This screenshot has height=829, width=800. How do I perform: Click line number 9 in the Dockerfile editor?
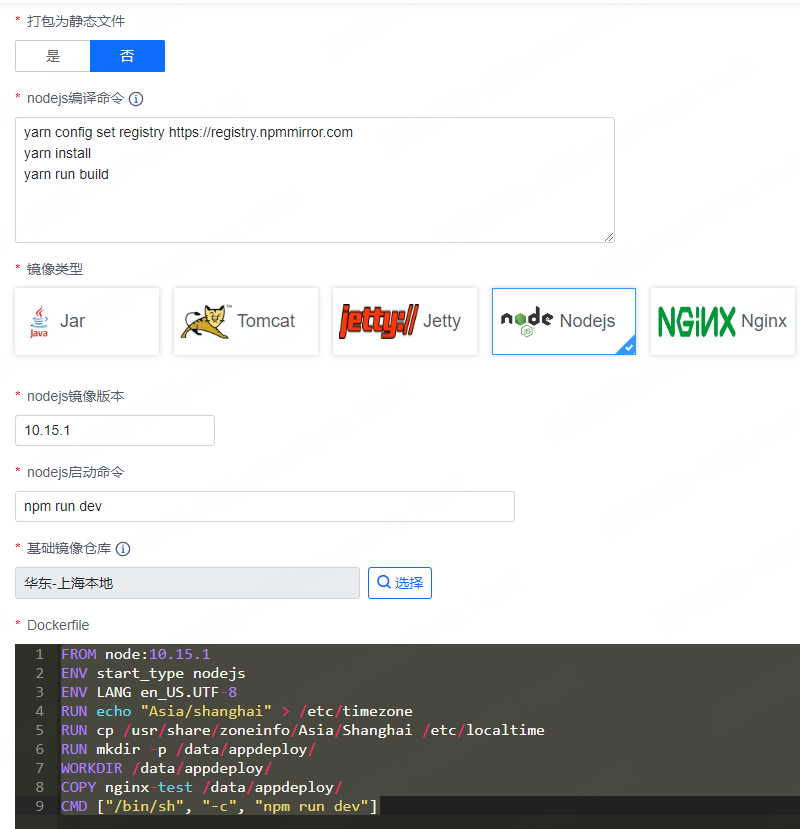coord(40,805)
